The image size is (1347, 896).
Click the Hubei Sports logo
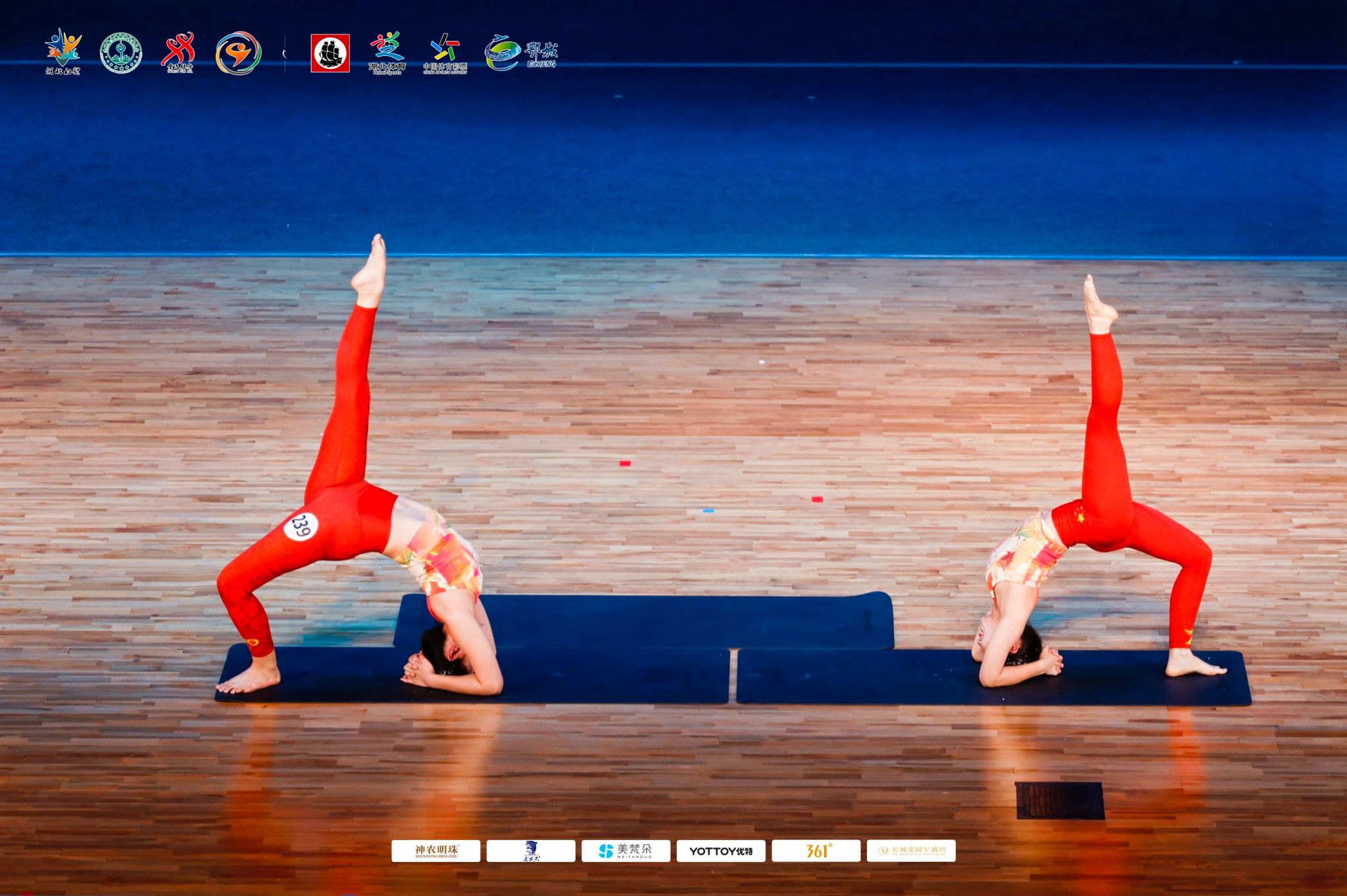tap(387, 53)
